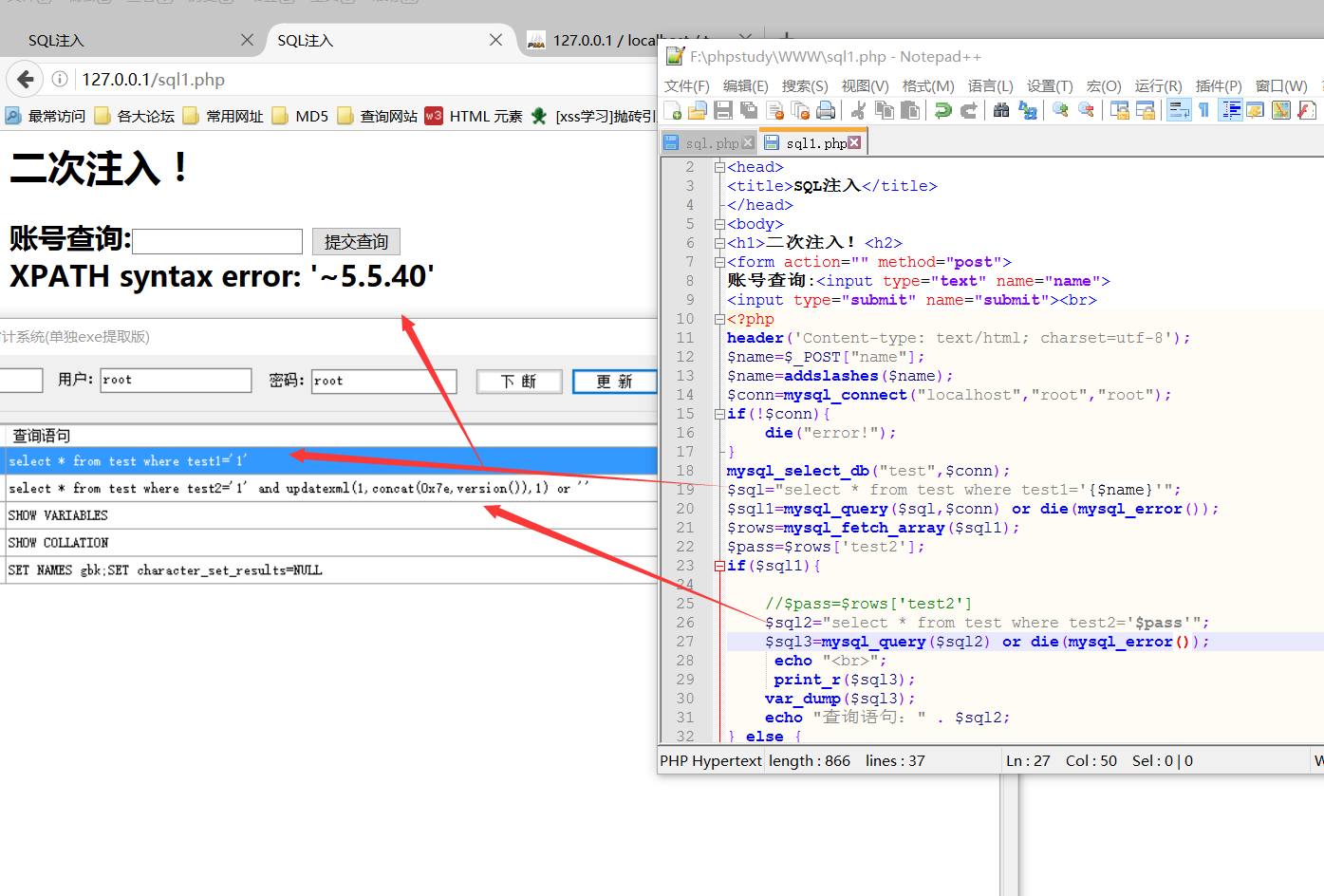Image resolution: width=1324 pixels, height=896 pixels.
Task: Collapse the if(!$conn) fold at line 15
Action: (x=719, y=414)
